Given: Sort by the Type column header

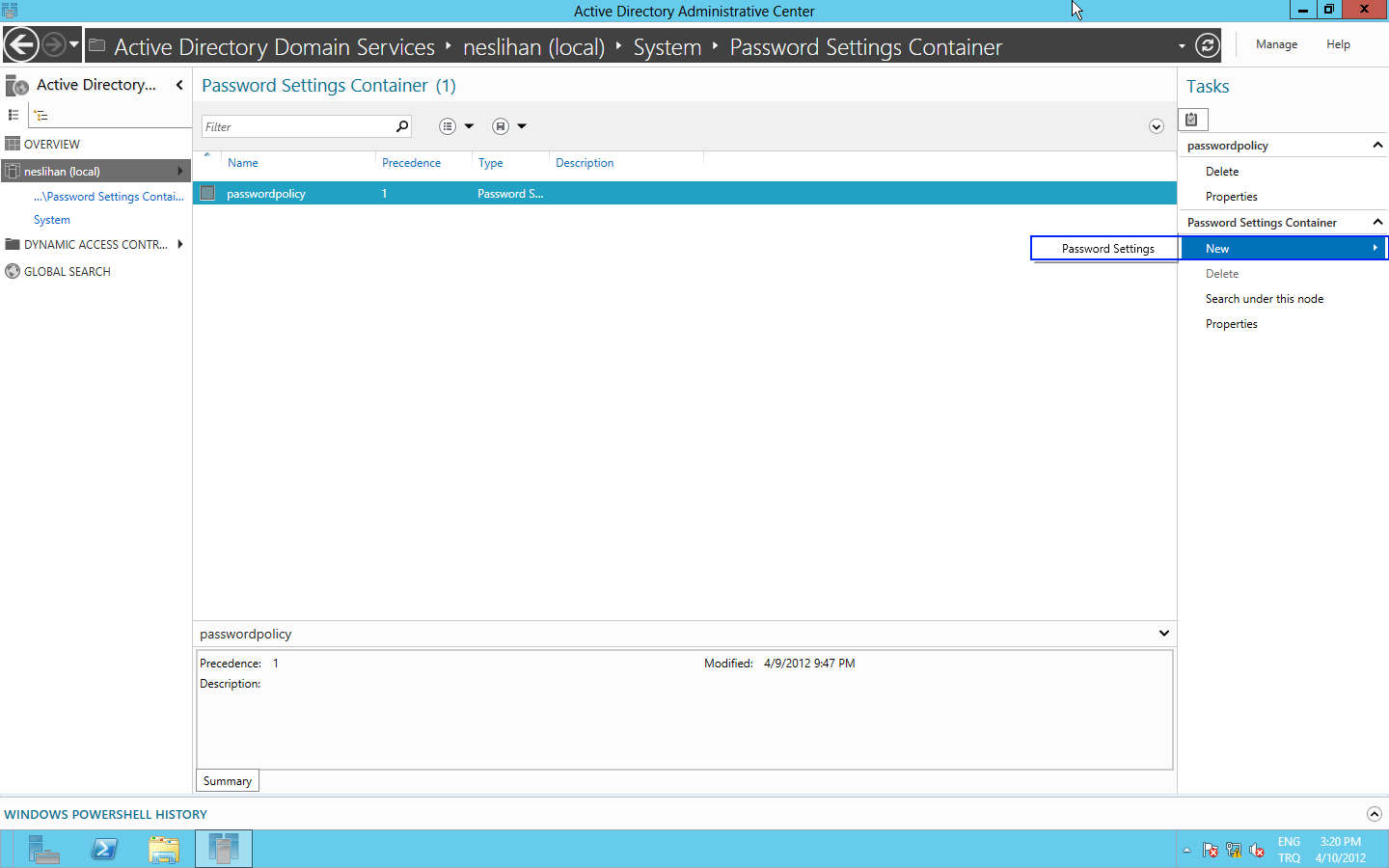Looking at the screenshot, I should pos(491,163).
